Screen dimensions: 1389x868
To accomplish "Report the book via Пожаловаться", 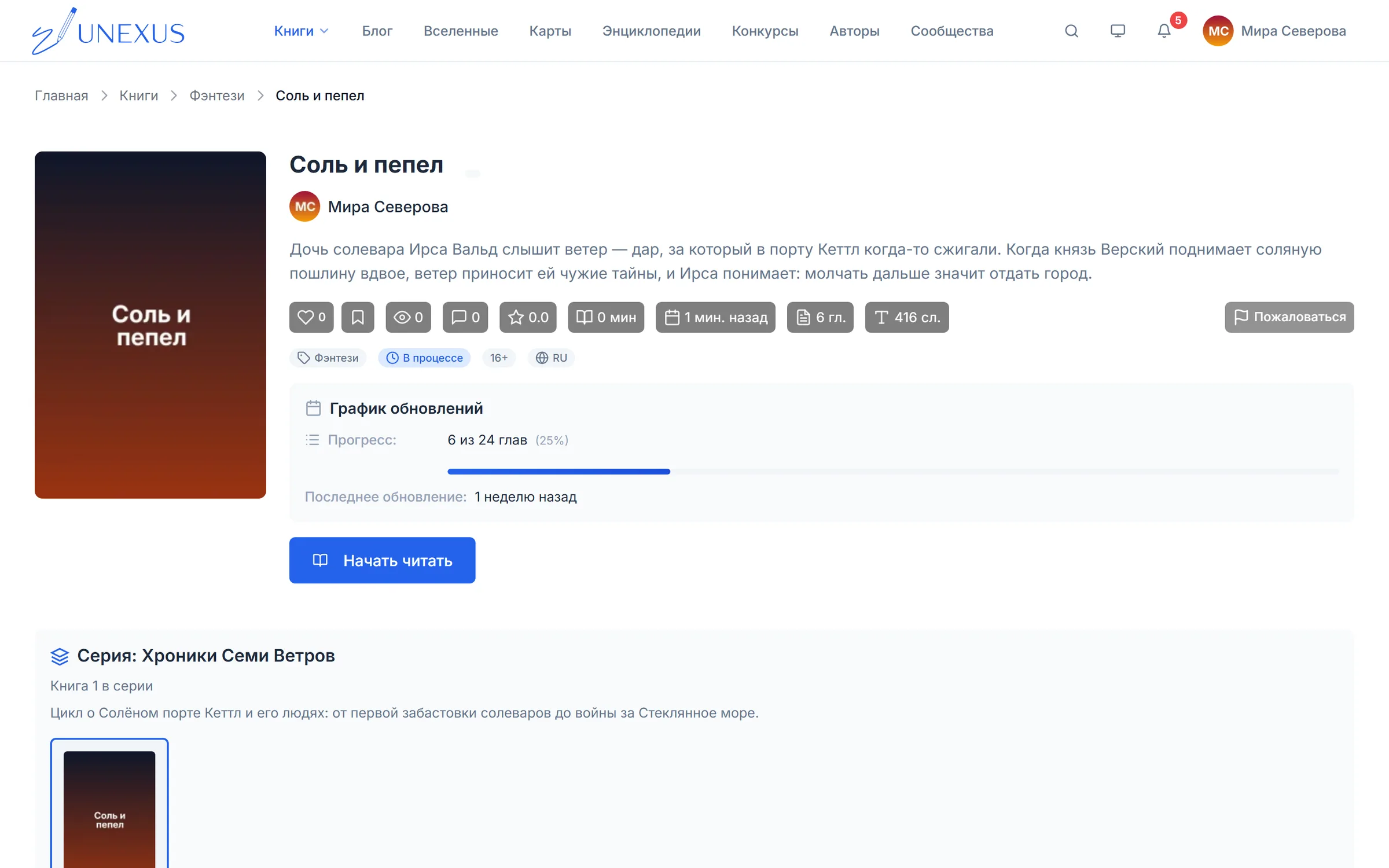I will pyautogui.click(x=1289, y=317).
